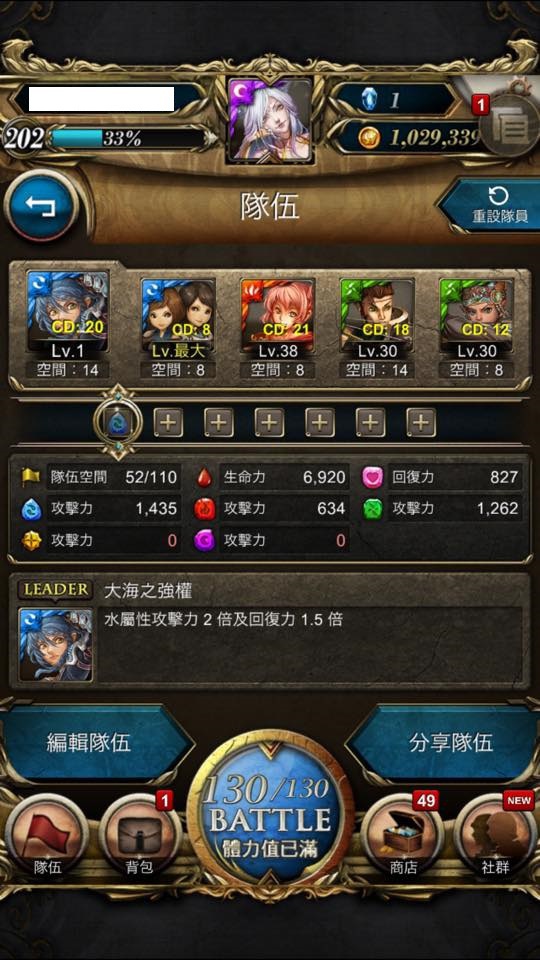Select the last team slot plus button
The height and width of the screenshot is (960, 540).
pos(421,422)
